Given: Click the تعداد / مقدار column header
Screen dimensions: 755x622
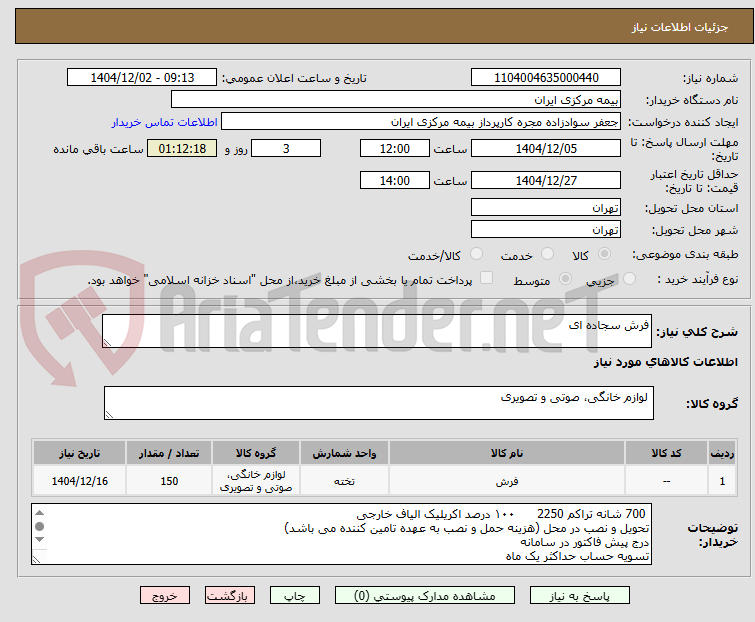Looking at the screenshot, I should pos(169,453).
